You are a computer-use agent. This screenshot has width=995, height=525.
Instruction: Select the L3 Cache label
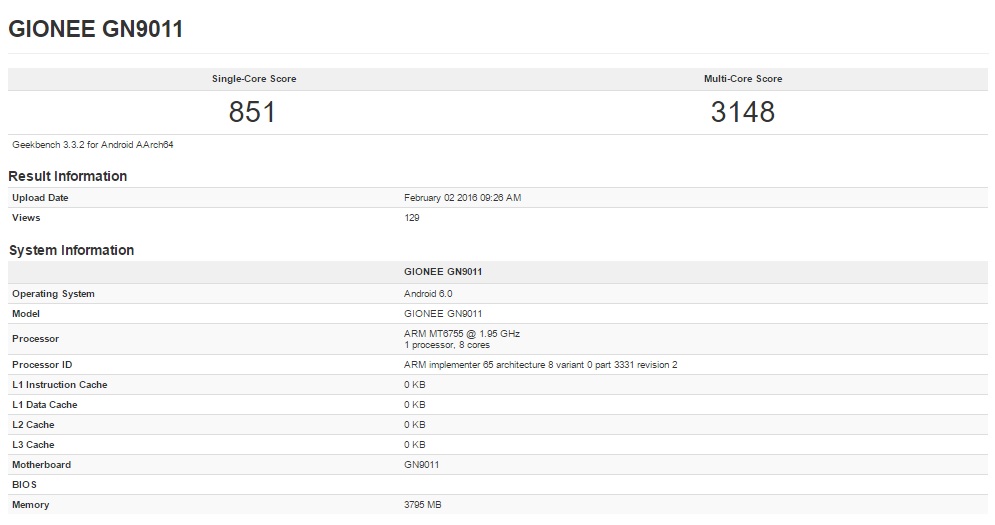[x=33, y=445]
